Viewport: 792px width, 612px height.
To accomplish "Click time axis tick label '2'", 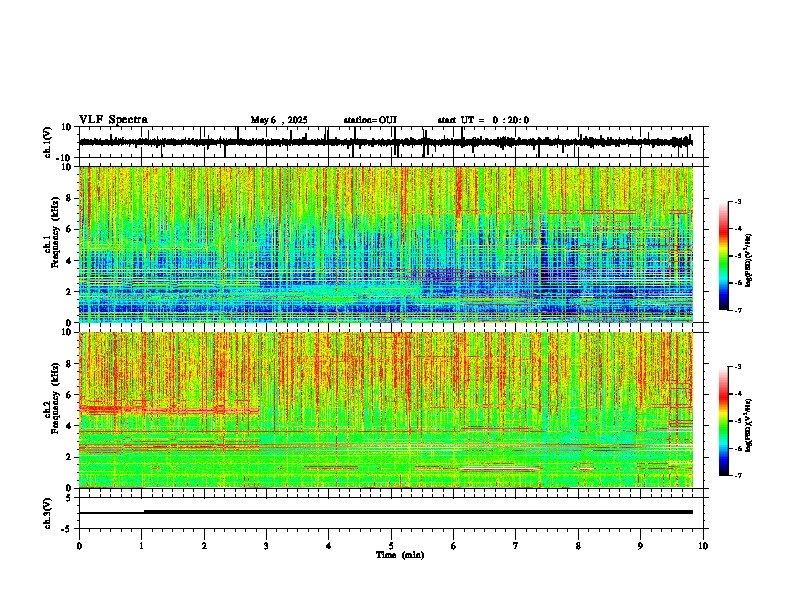I will tap(204, 546).
